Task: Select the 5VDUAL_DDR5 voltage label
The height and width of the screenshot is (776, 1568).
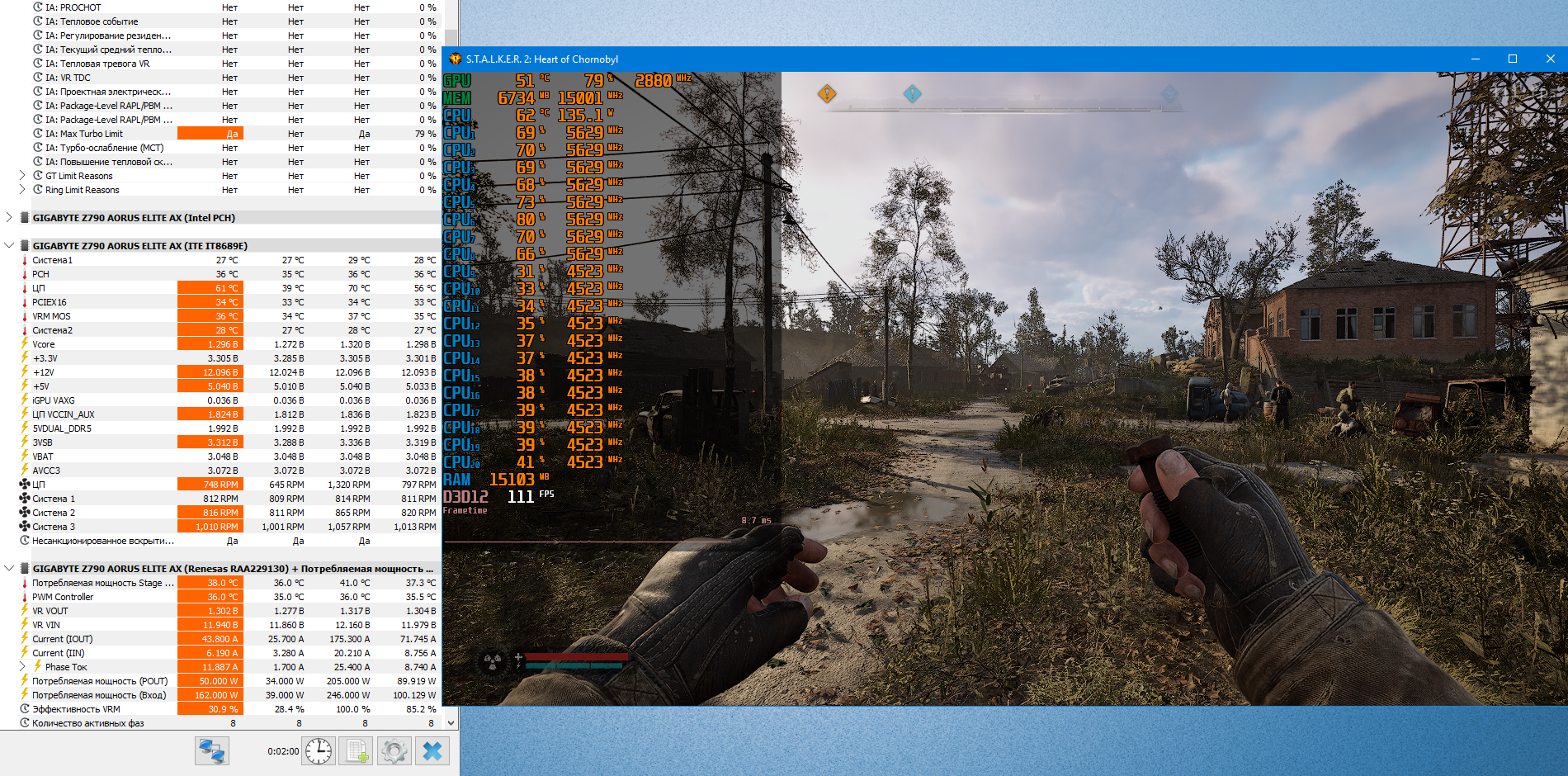Action: (x=62, y=428)
